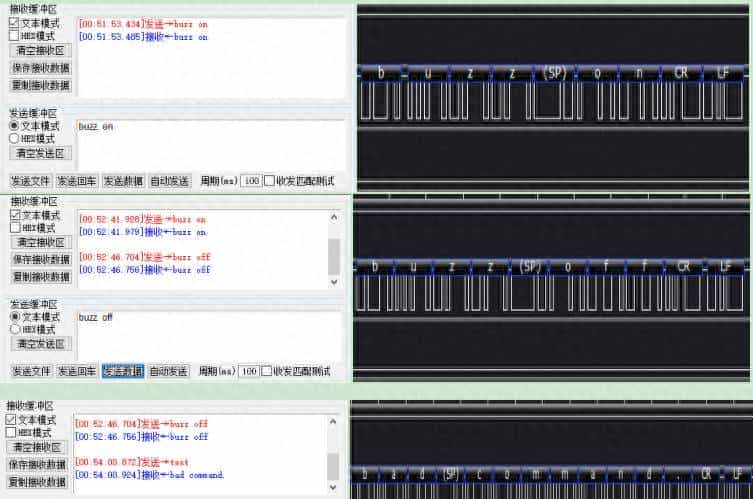Click decoded 'CR' label in 'bad command' waveform
753x499 pixels.
tap(705, 475)
